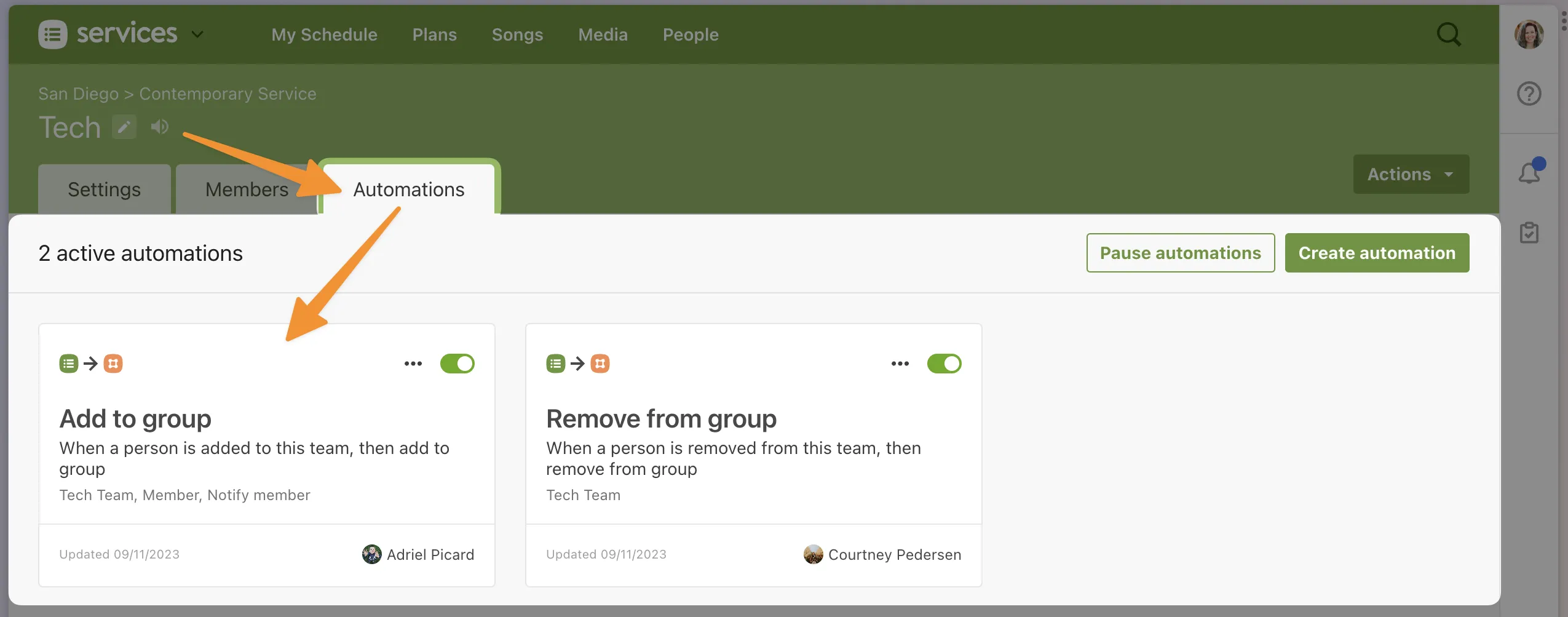This screenshot has height=617, width=1568.
Task: Disable the Add to group automation toggle
Action: tap(457, 364)
